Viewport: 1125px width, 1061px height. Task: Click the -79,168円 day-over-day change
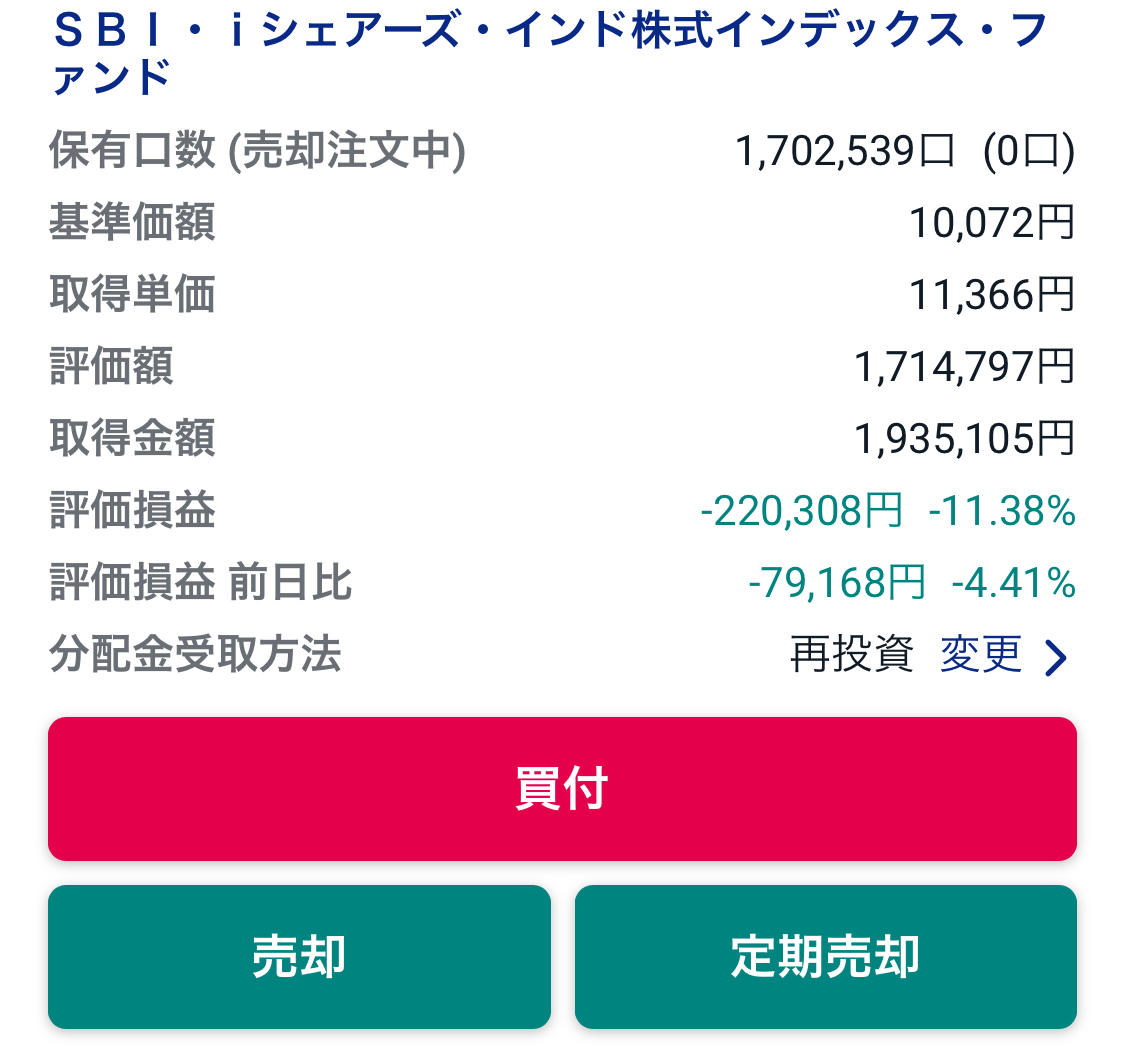click(836, 583)
